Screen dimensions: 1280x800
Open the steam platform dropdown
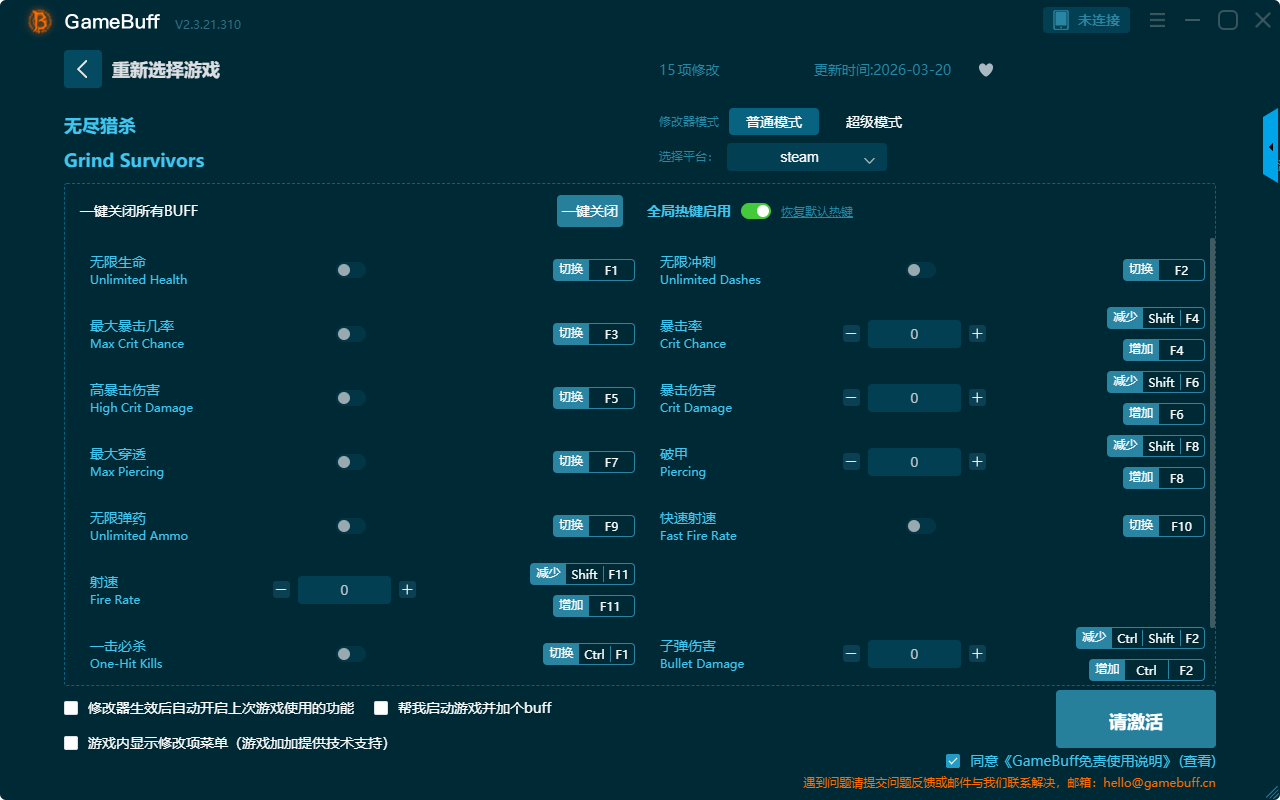tap(806, 157)
